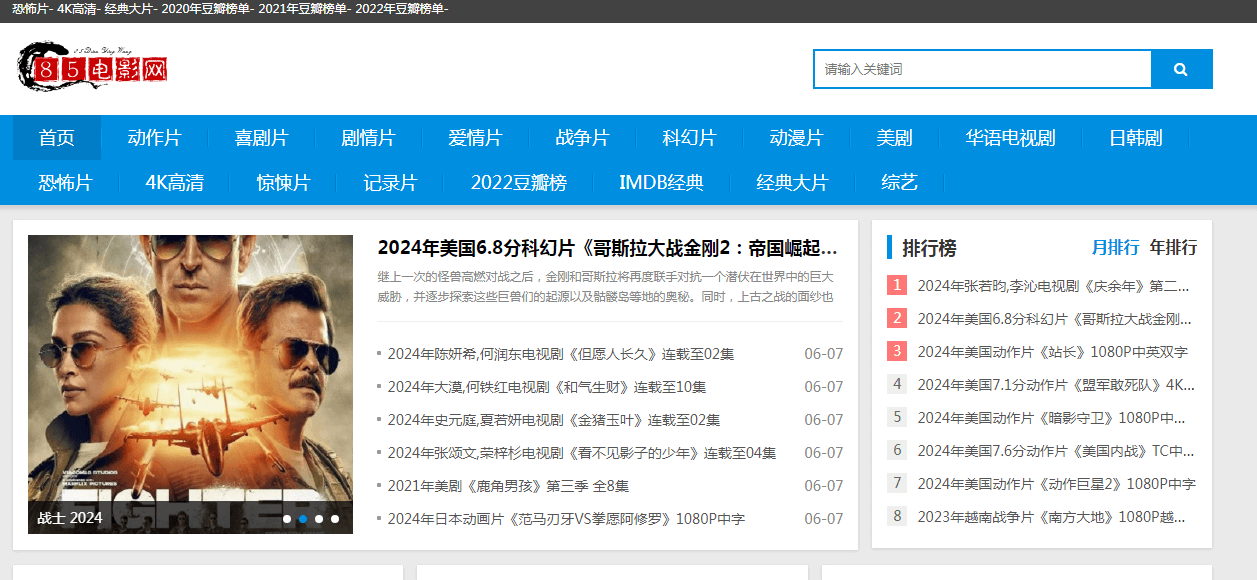This screenshot has height=580, width=1257.
Task: Select the first carousel dot indicator
Action: pos(287,519)
